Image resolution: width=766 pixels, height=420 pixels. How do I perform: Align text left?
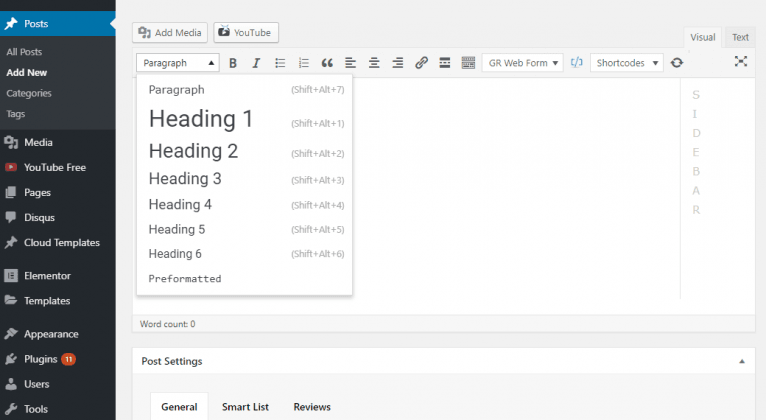click(350, 63)
